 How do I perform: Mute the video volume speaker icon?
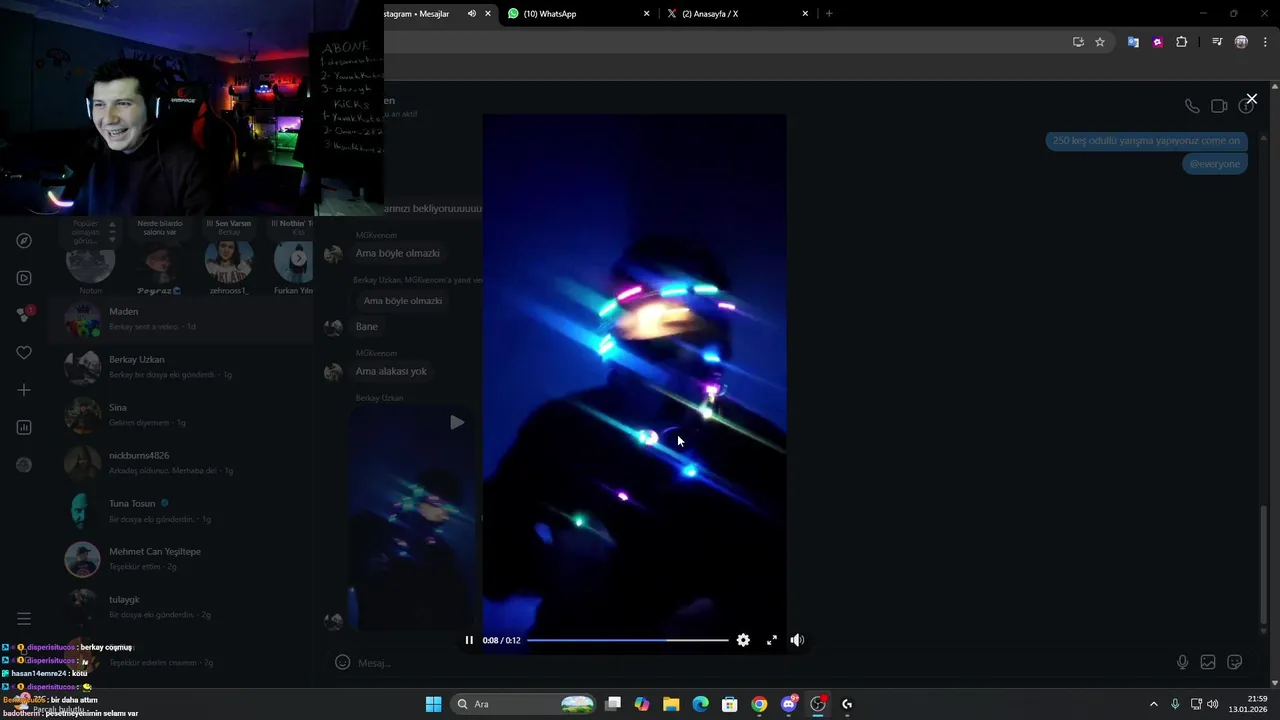(797, 640)
